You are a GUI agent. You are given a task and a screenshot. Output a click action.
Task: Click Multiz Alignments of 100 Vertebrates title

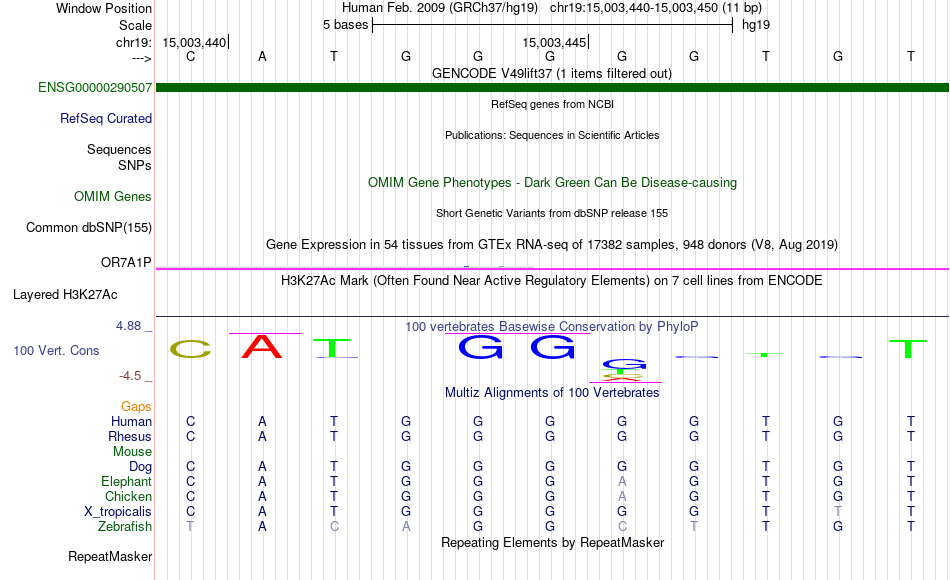pyautogui.click(x=552, y=392)
